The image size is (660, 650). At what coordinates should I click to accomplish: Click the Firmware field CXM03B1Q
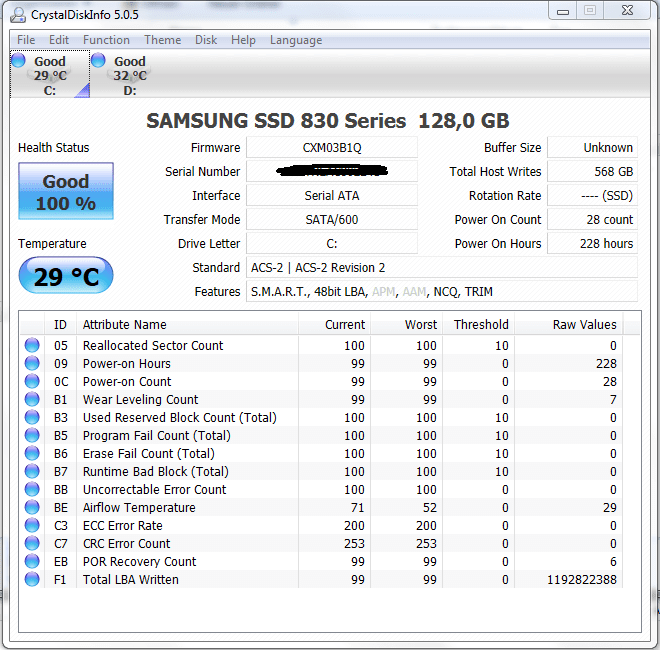point(332,148)
